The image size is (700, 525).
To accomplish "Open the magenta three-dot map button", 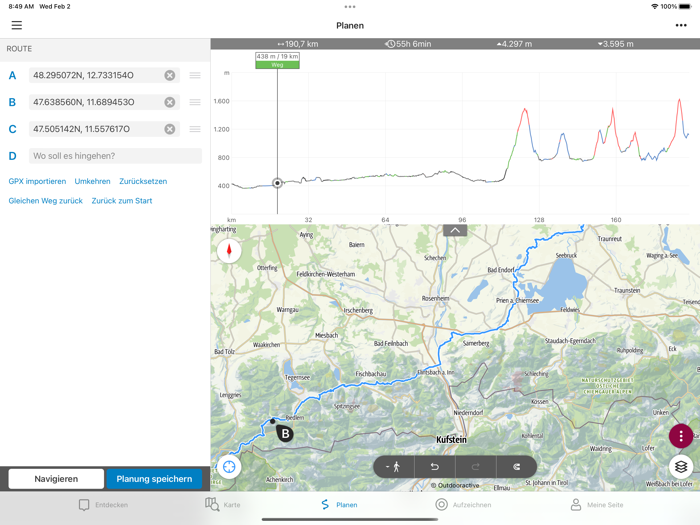I will 681,436.
